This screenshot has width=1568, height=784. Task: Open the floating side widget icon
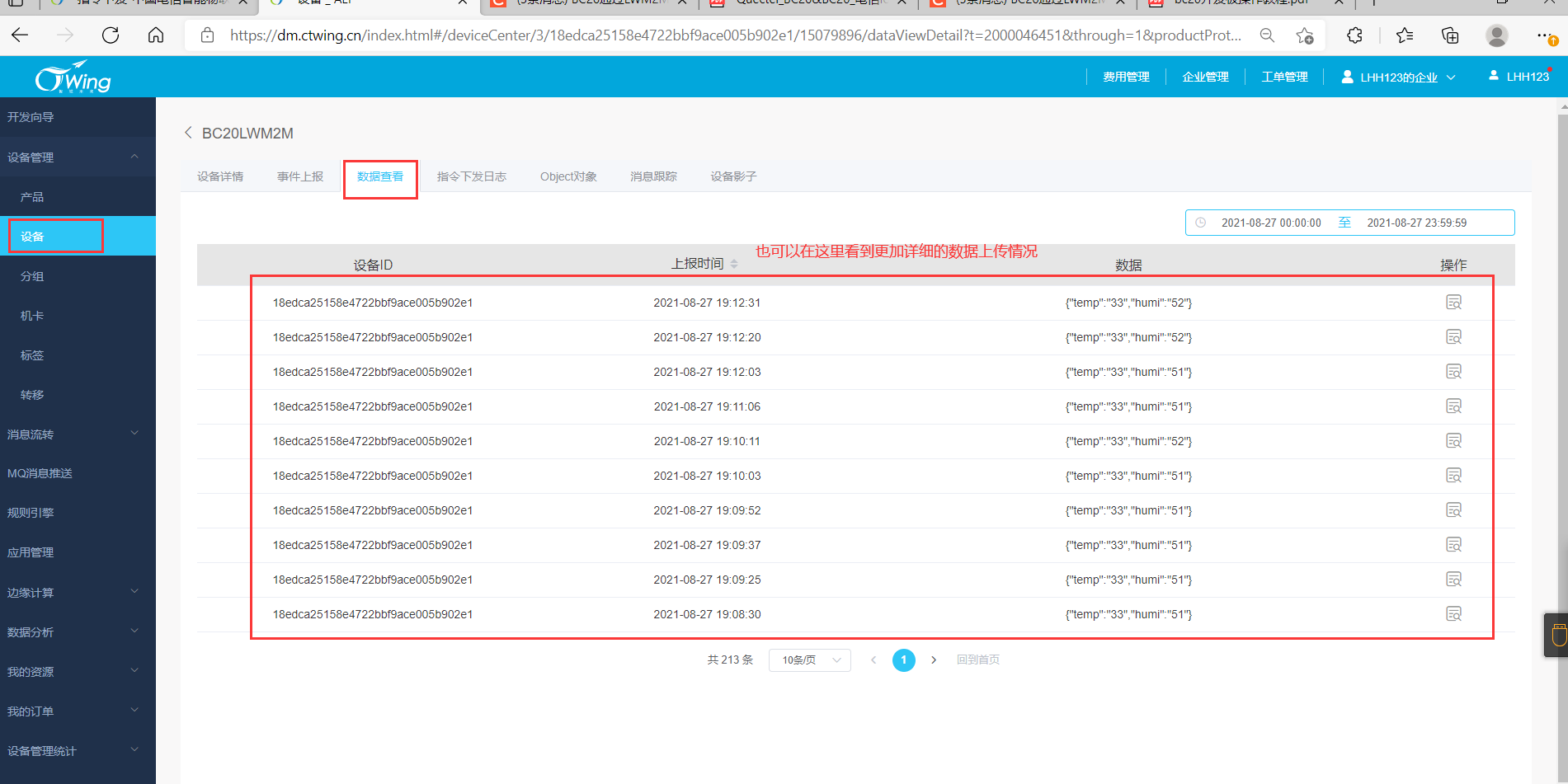[x=1557, y=635]
